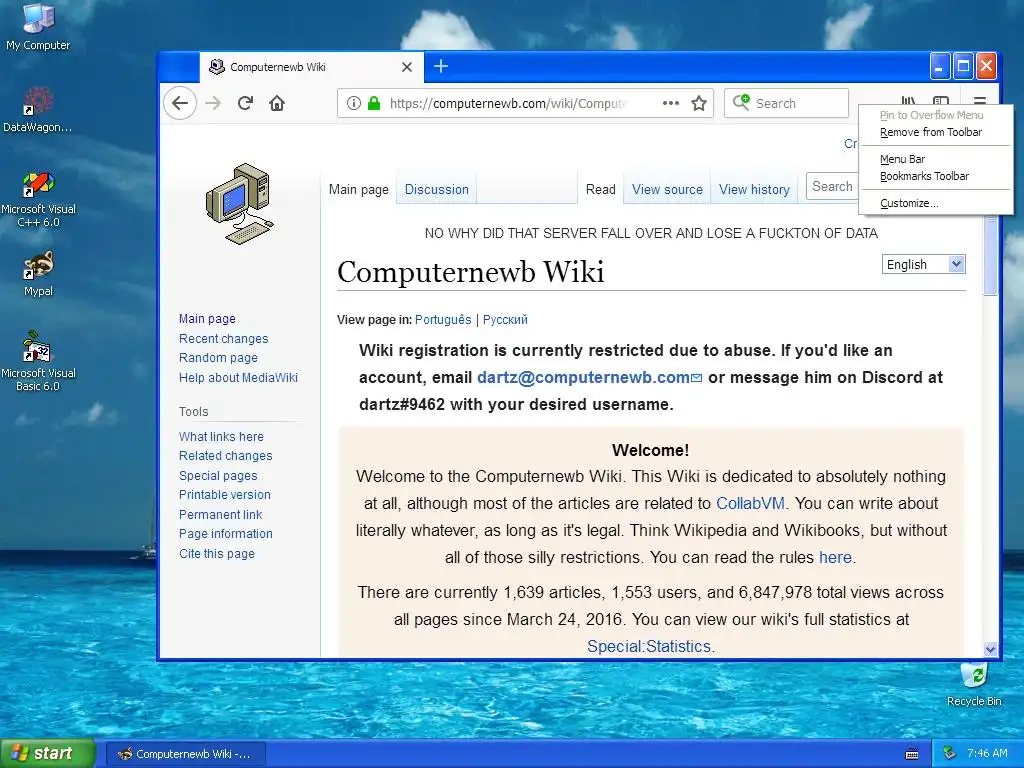Open Permanent link in Tools
This screenshot has width=1024, height=768.
[x=220, y=515]
